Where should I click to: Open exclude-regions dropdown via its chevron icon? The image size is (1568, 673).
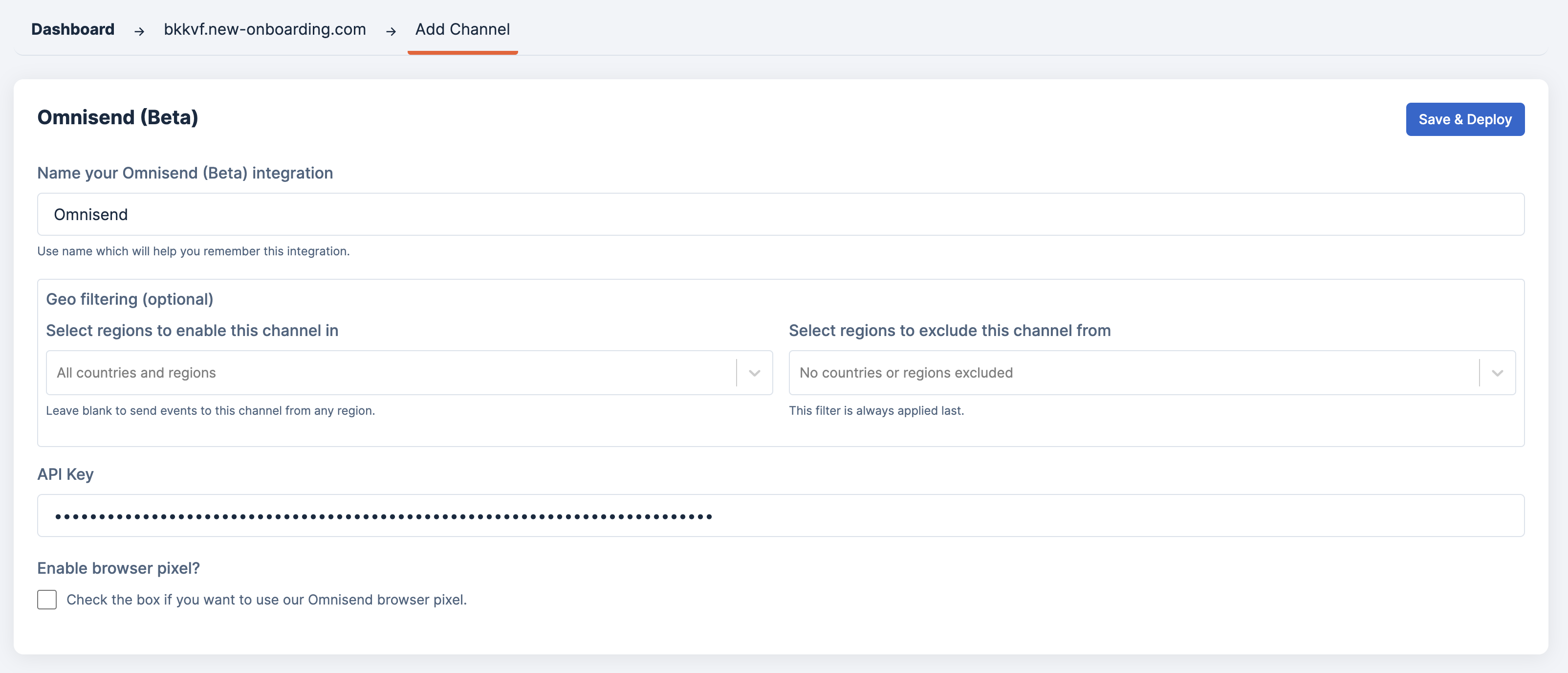[x=1497, y=373]
